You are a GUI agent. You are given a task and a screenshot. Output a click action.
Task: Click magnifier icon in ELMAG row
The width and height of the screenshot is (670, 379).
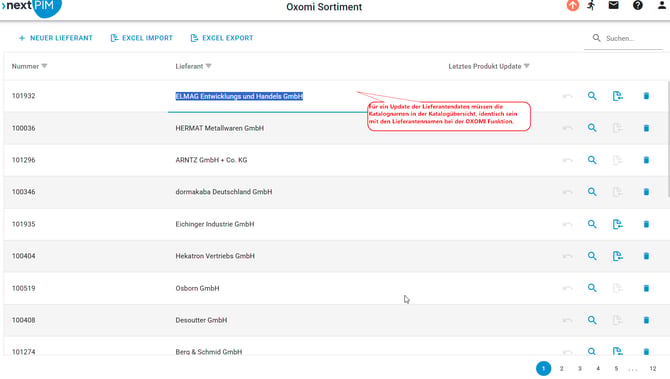click(592, 96)
